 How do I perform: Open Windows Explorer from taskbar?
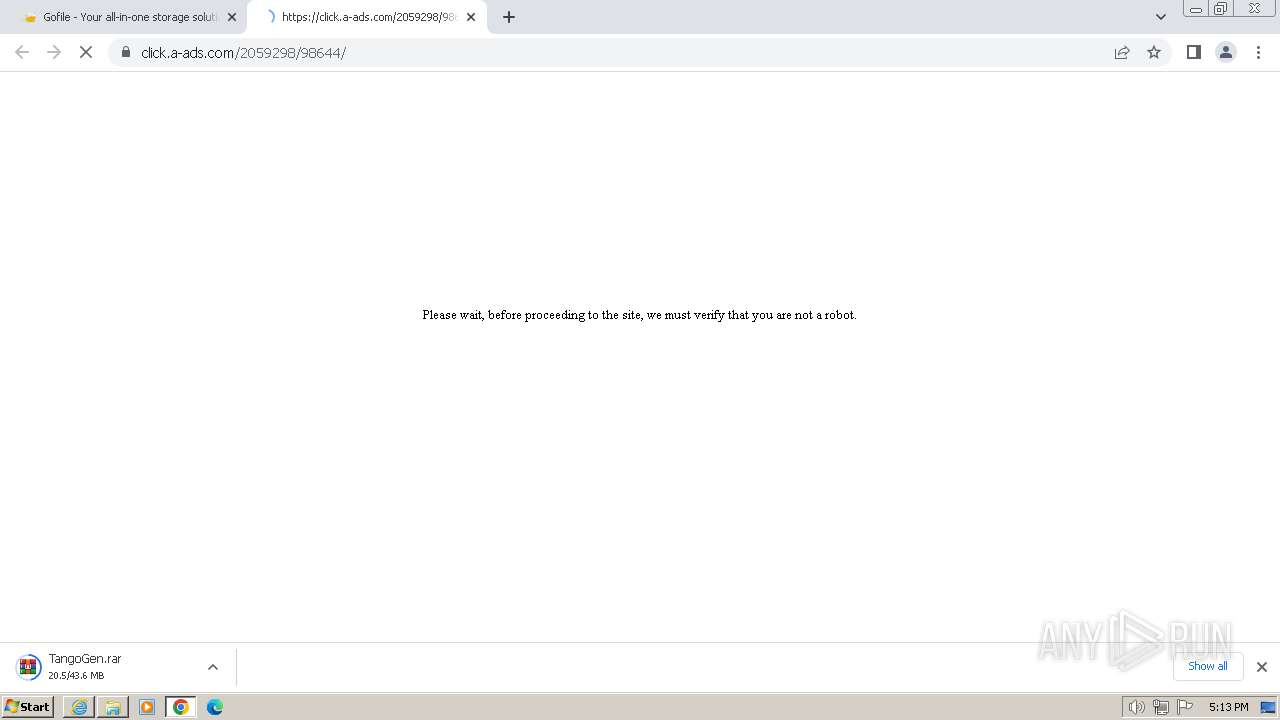click(x=113, y=707)
